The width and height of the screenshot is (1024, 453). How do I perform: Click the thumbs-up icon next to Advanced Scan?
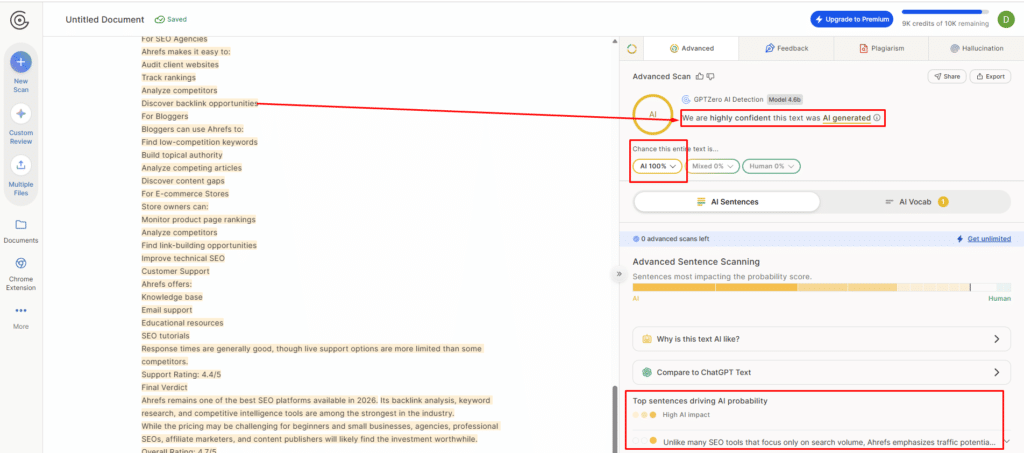tap(700, 76)
